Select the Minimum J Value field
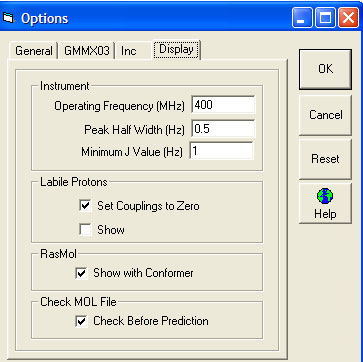This screenshot has width=363, height=362. pyautogui.click(x=221, y=151)
